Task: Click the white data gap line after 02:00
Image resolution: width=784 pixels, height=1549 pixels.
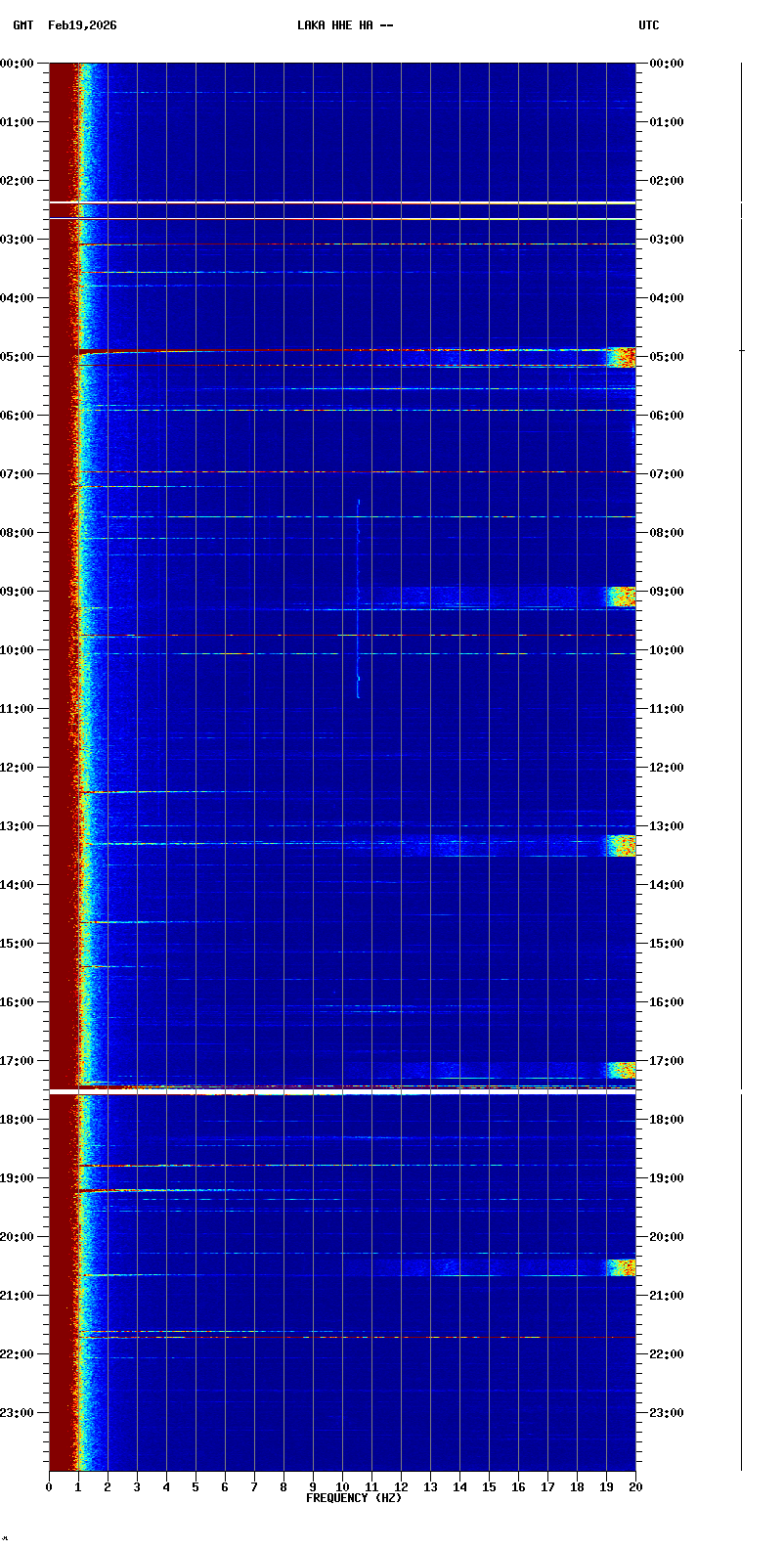Action: 342,202
